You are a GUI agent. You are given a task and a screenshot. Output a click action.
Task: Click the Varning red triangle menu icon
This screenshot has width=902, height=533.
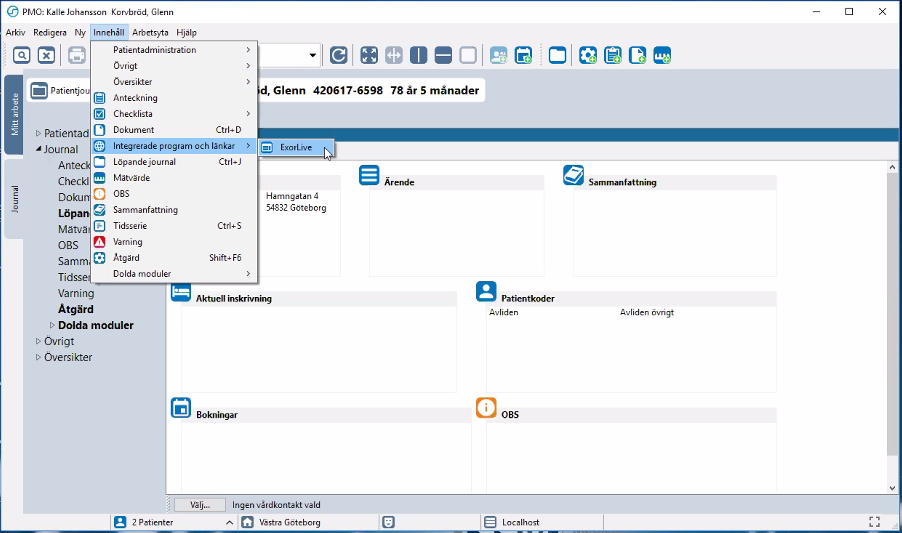point(100,242)
